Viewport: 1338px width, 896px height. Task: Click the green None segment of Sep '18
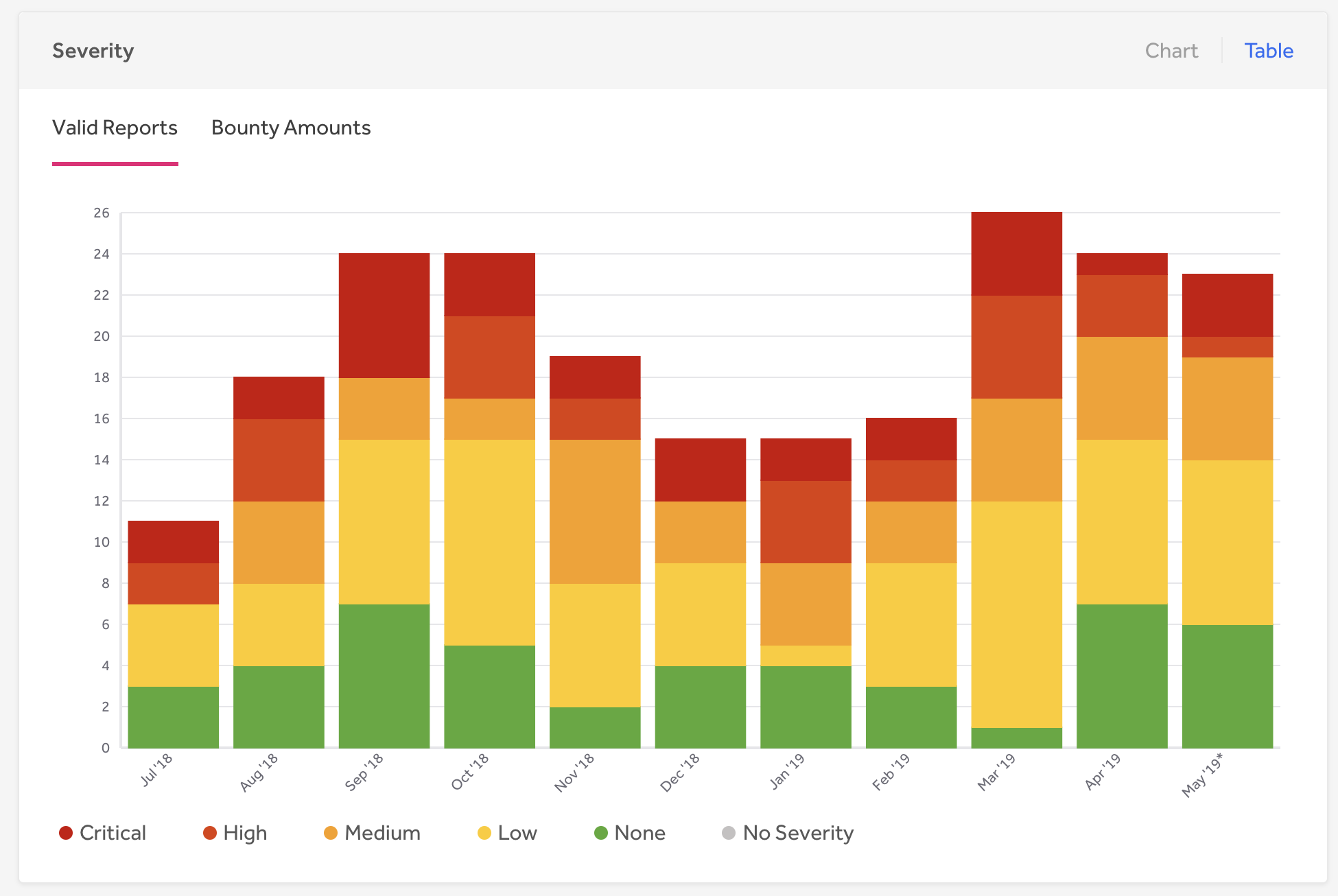point(384,676)
